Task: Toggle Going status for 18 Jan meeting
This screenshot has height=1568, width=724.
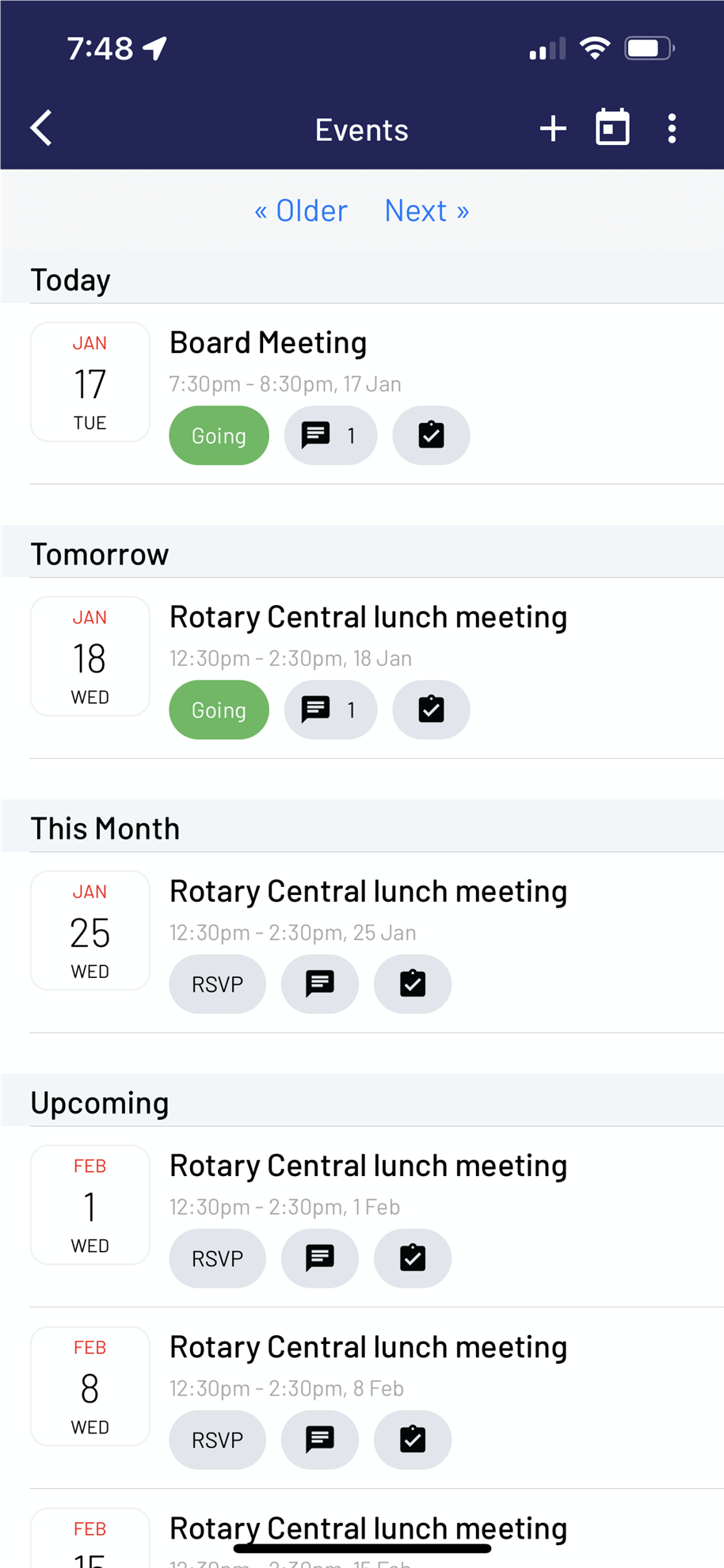Action: 219,710
